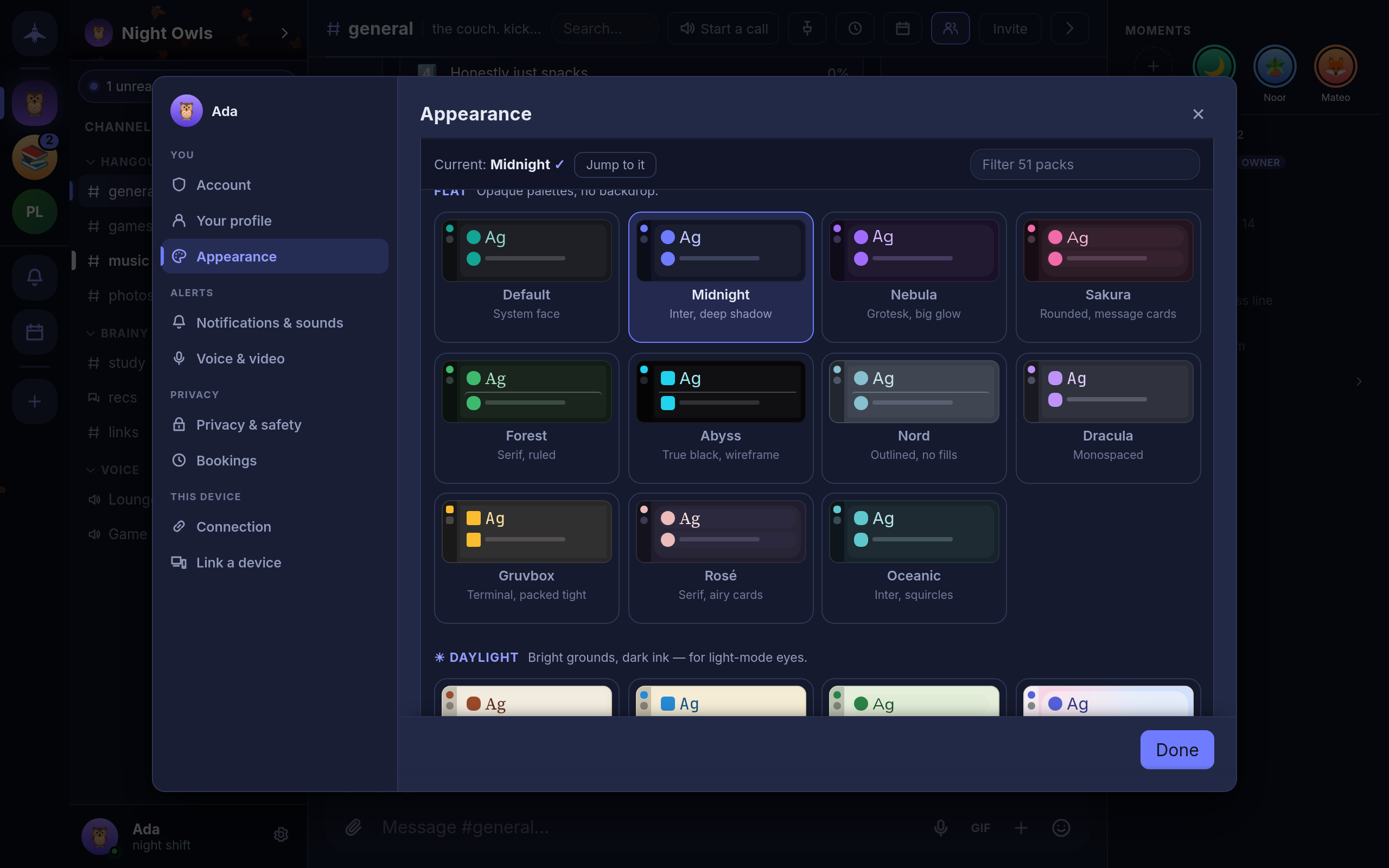This screenshot has height=868, width=1389.
Task: Click the selected Midnight theme card
Action: pyautogui.click(x=721, y=277)
